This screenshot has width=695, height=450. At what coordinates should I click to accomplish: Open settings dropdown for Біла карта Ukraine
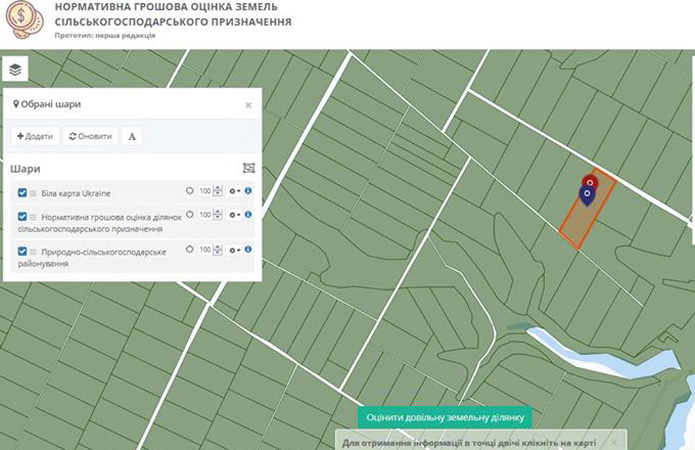tap(234, 190)
